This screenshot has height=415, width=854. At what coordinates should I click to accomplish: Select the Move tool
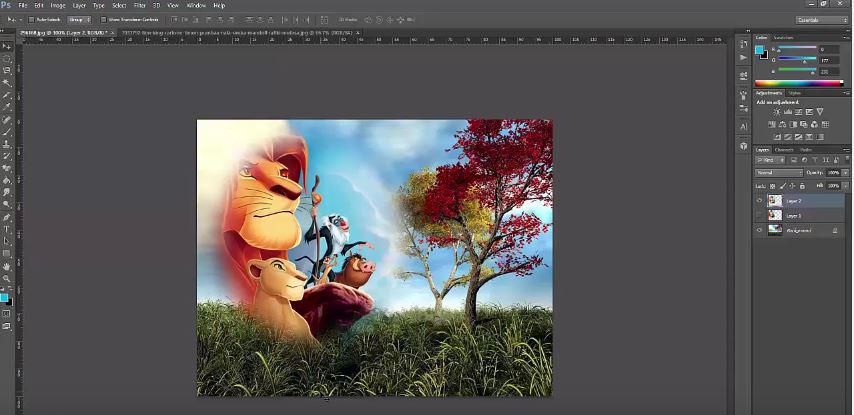point(7,47)
